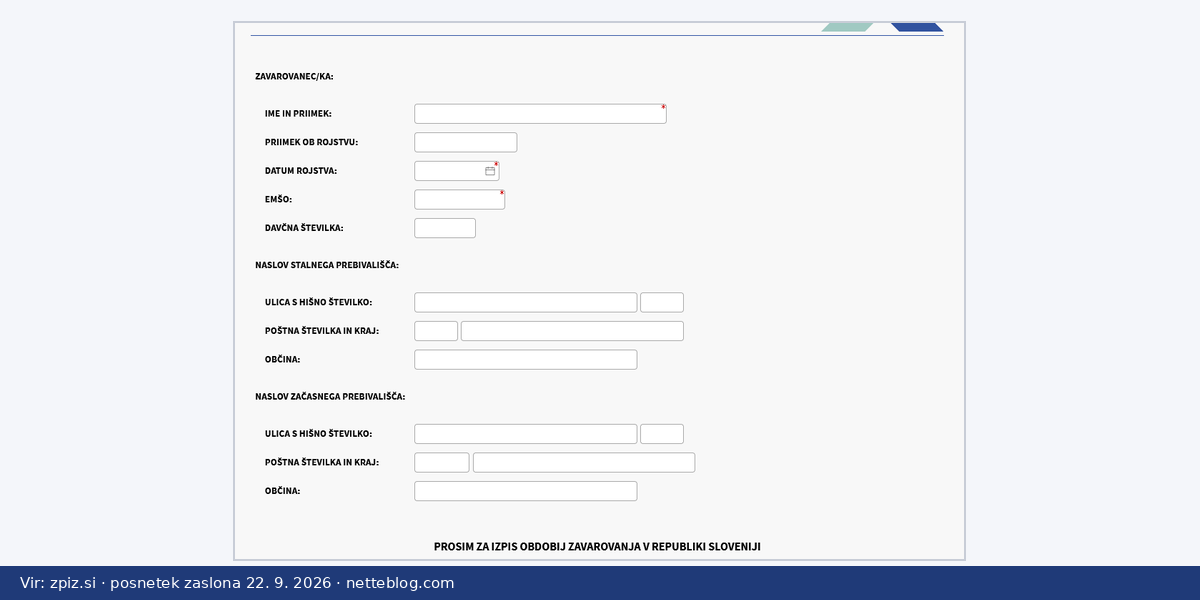Focus the street field under stalnega prebivališča

pyautogui.click(x=526, y=302)
